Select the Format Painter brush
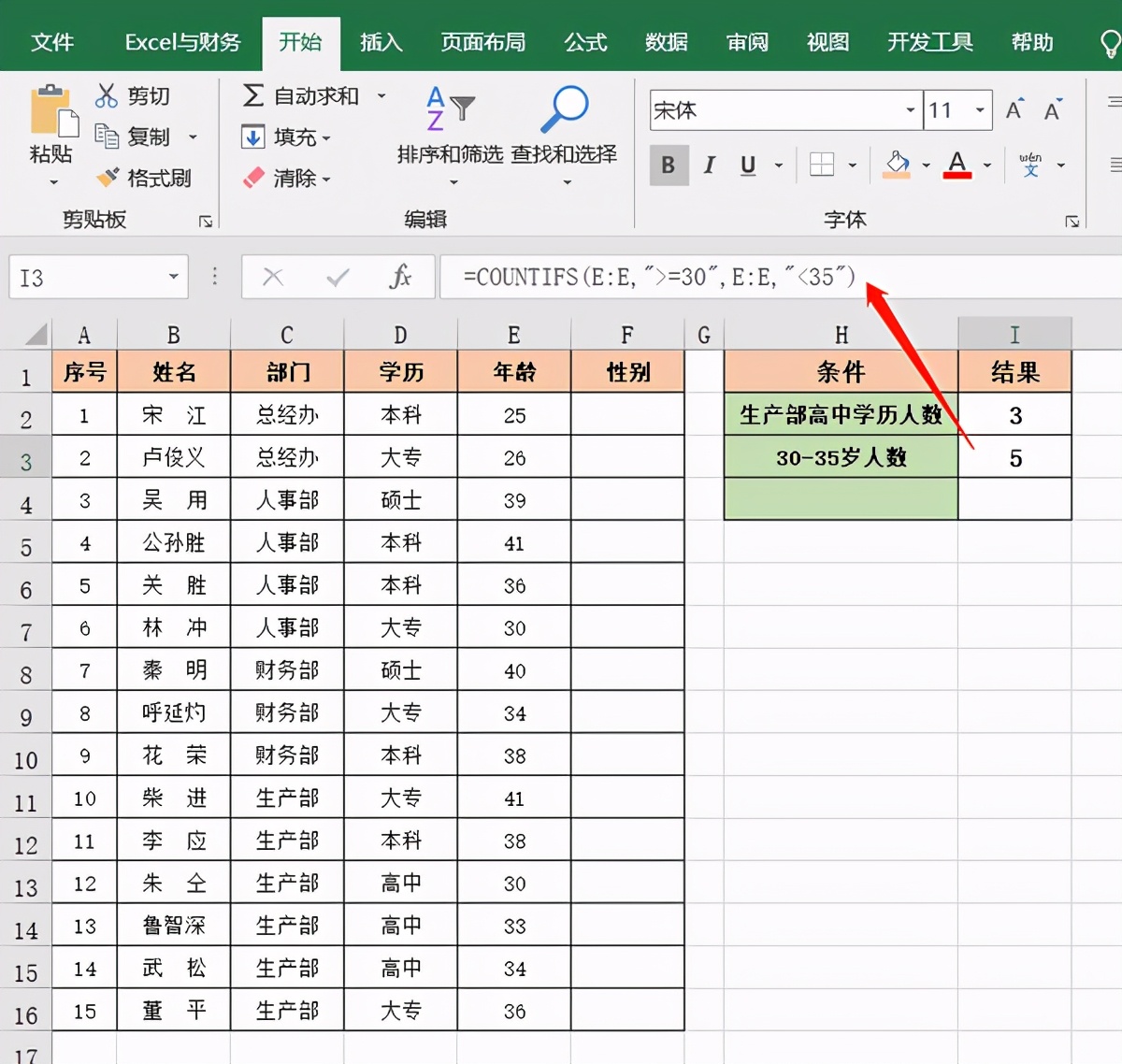This screenshot has height=1064, width=1122. tap(108, 177)
